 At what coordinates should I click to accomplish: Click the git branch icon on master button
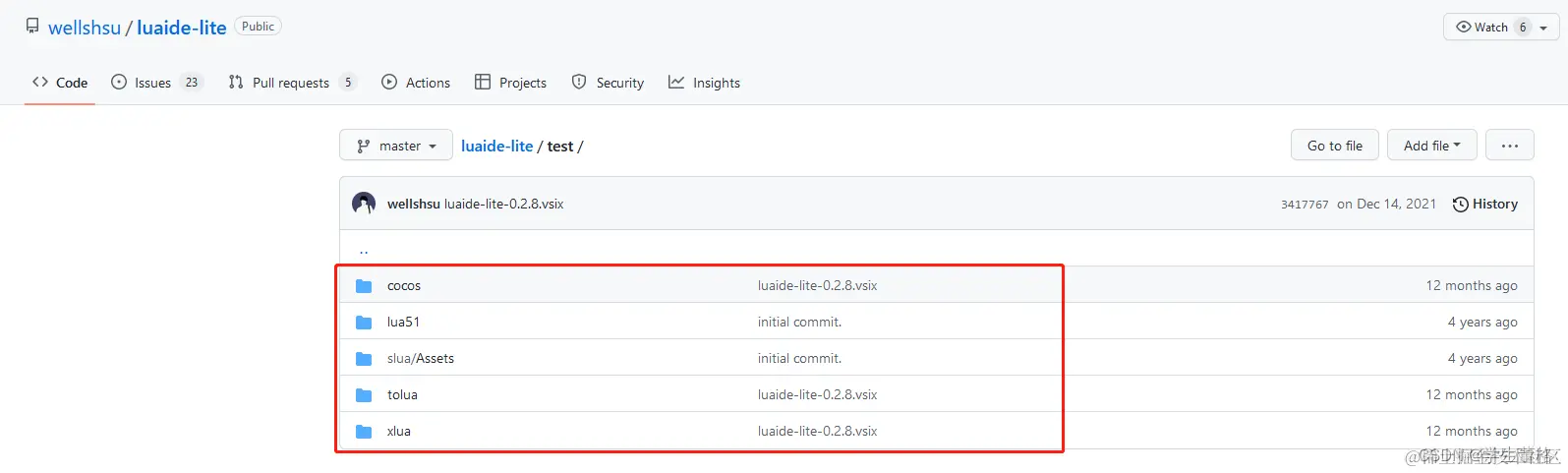pyautogui.click(x=364, y=146)
